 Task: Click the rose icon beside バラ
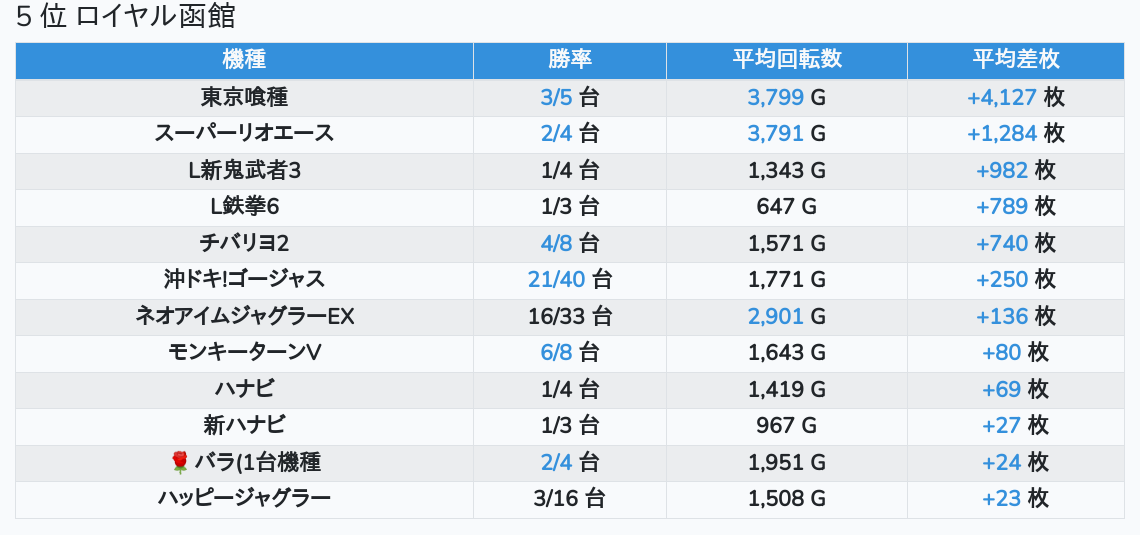(x=179, y=462)
